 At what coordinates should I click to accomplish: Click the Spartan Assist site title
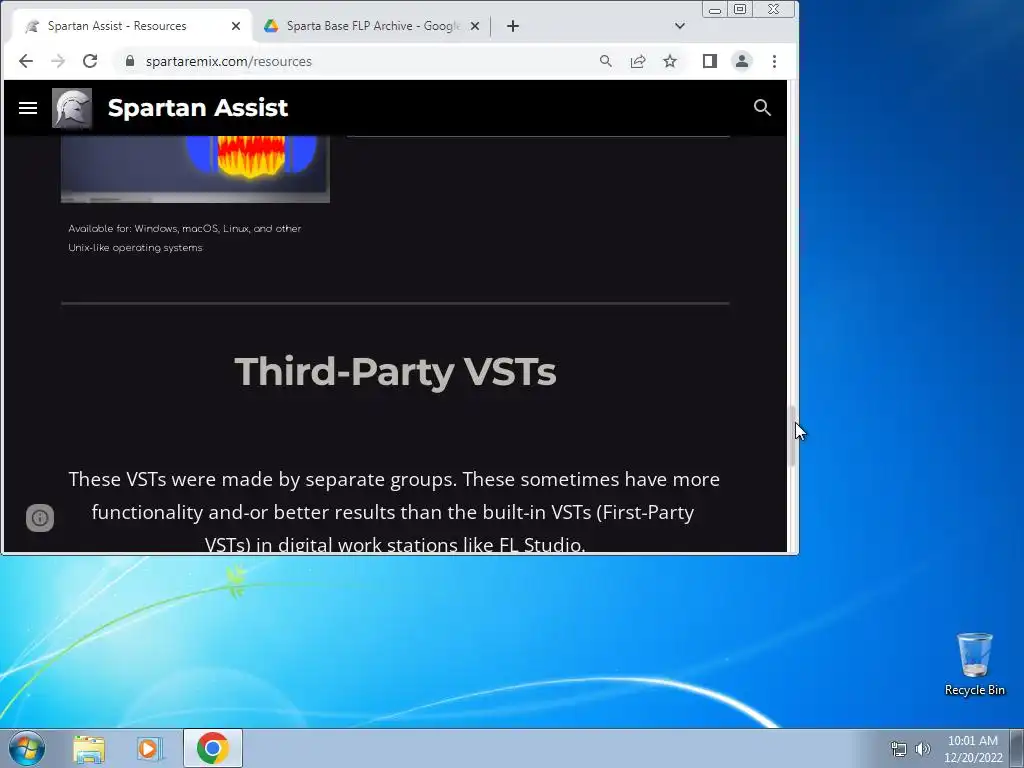point(197,108)
